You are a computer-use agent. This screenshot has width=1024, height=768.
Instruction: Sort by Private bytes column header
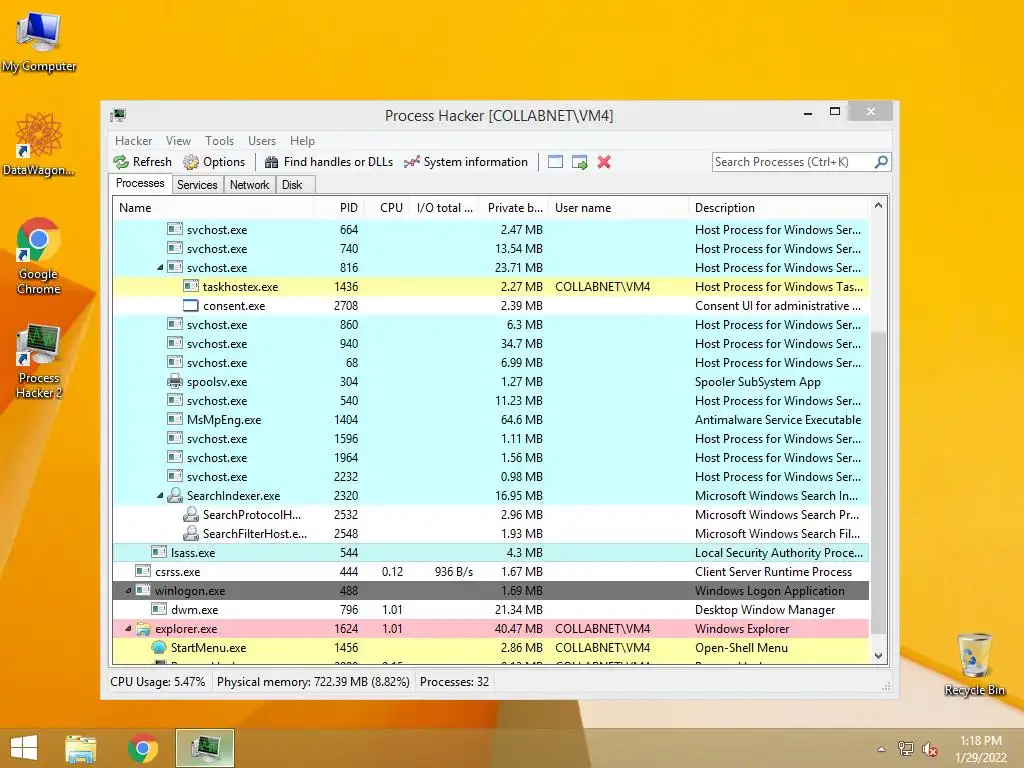514,208
